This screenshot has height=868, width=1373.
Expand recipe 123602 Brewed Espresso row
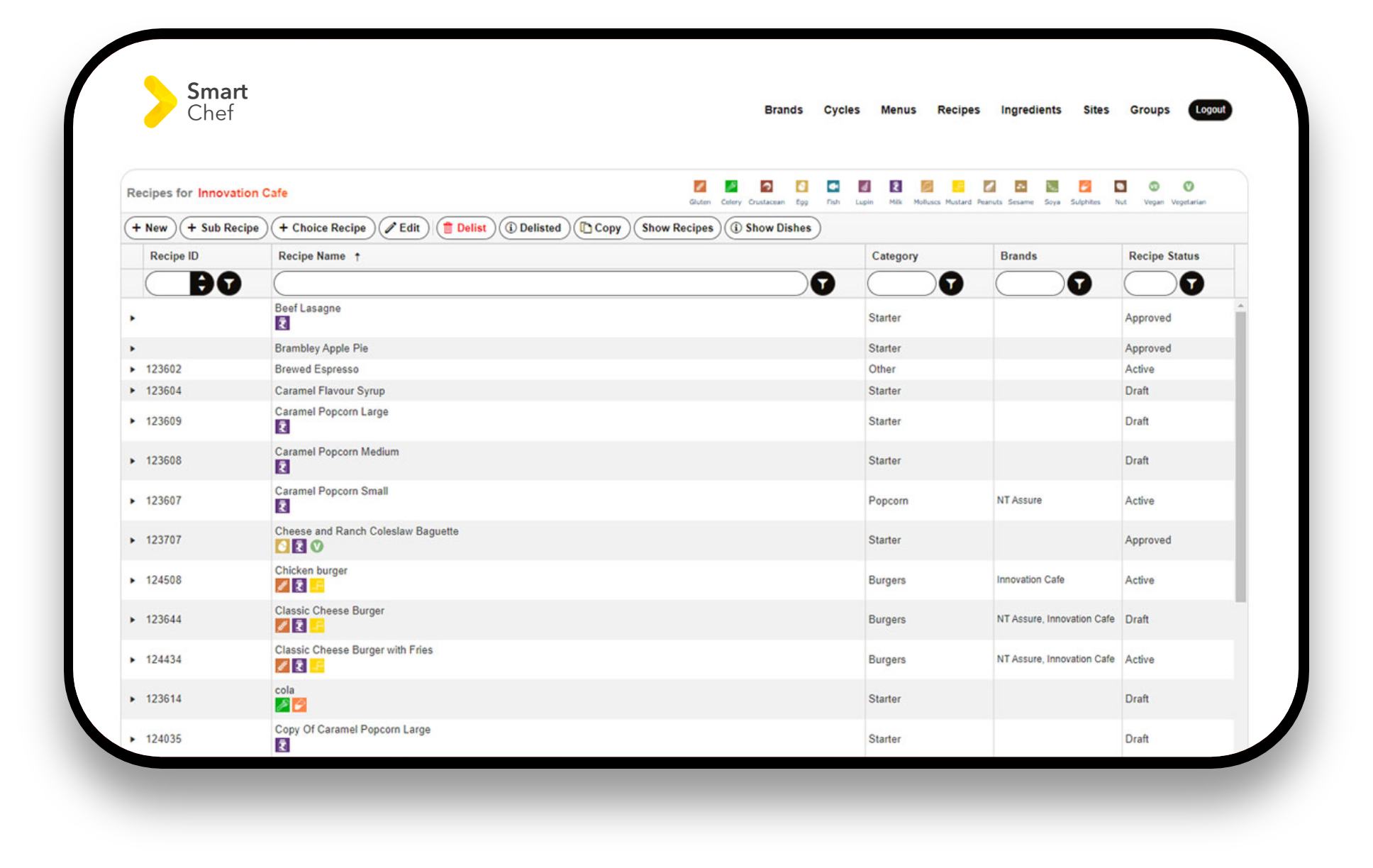coord(132,369)
